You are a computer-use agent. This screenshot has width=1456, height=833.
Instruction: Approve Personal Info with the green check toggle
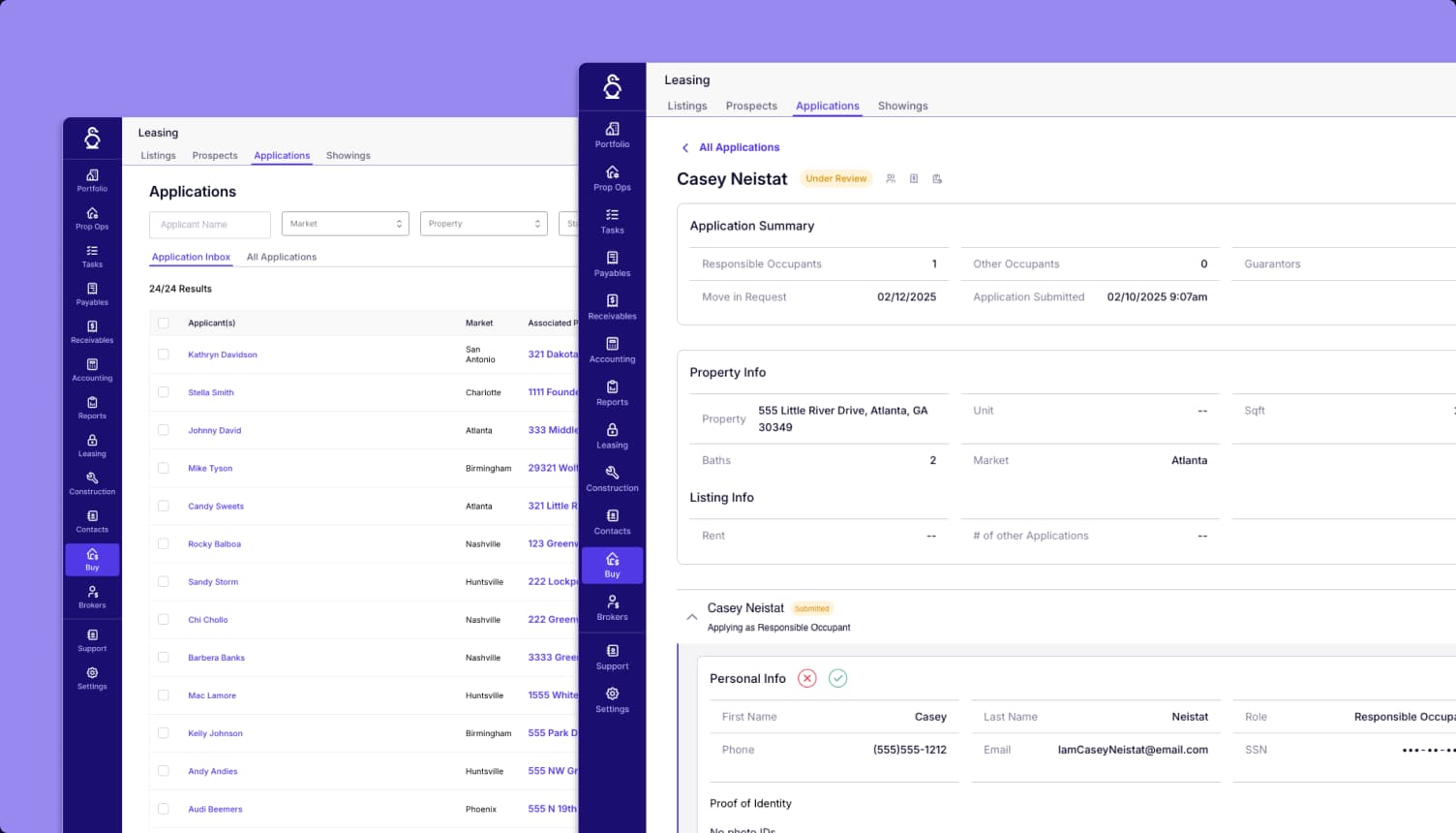point(837,678)
